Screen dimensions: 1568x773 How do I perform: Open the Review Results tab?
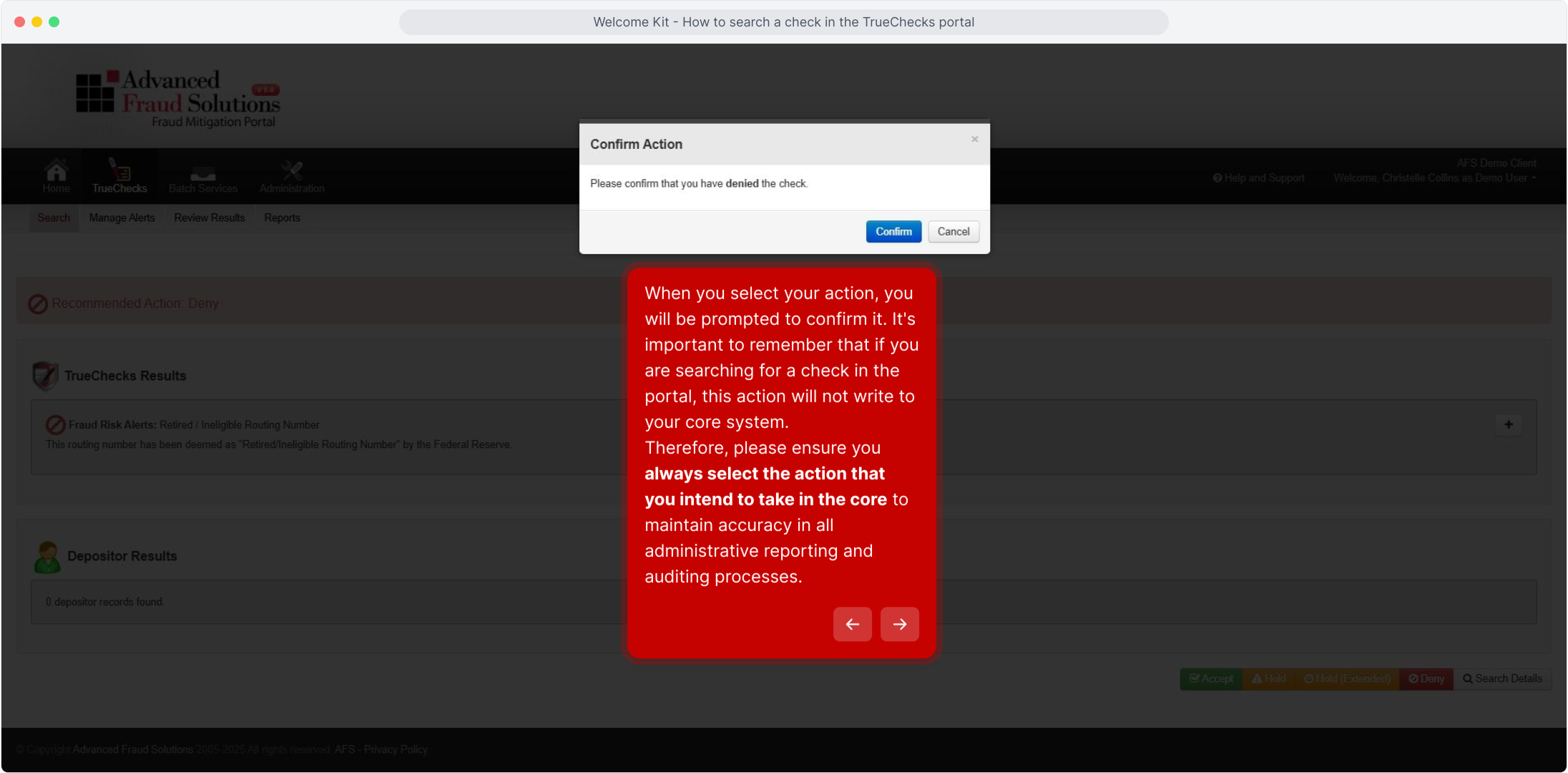pyautogui.click(x=209, y=218)
